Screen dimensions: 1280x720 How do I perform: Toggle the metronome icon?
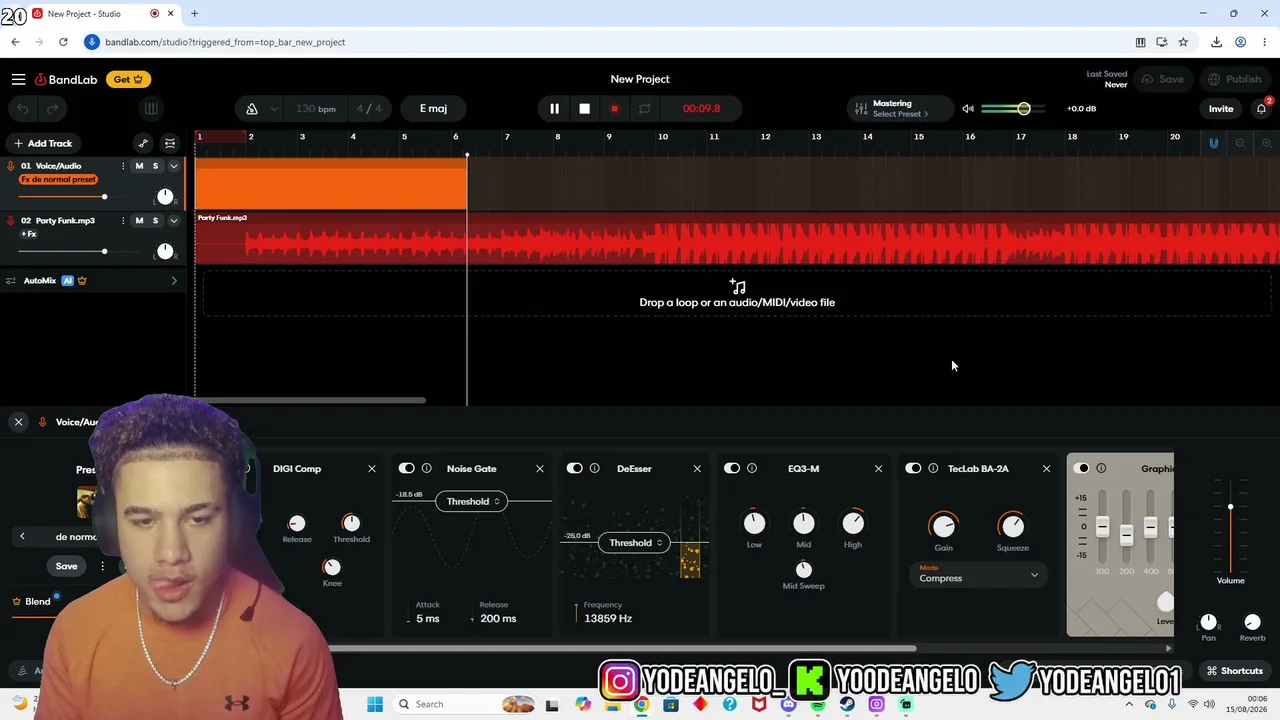coord(252,108)
